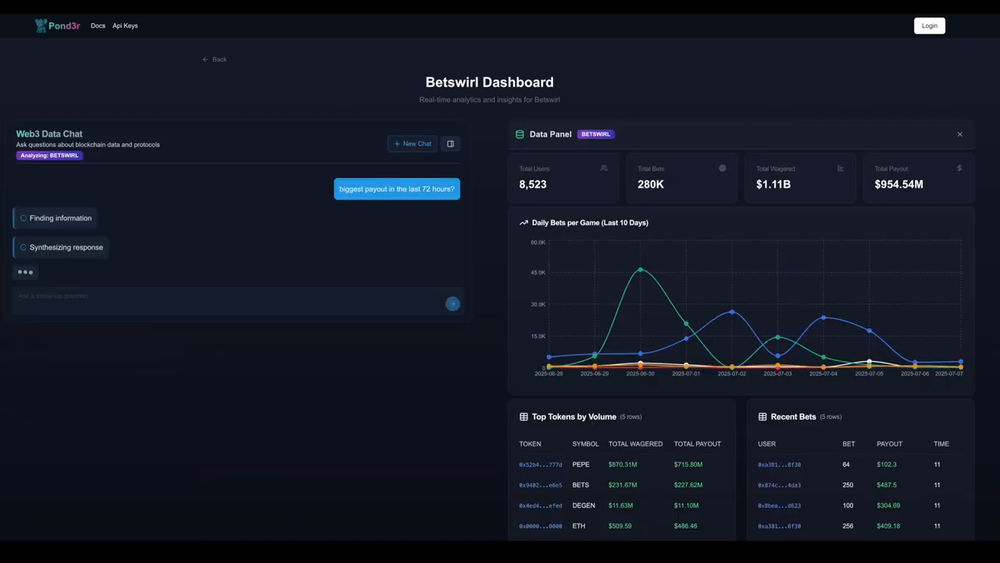The width and height of the screenshot is (1000, 563).
Task: Click the Total Wagered chart icon
Action: point(841,168)
